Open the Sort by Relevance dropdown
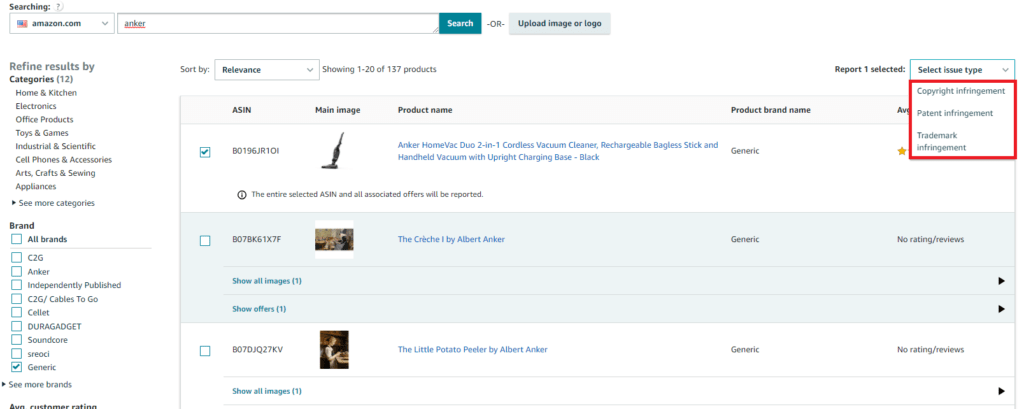Screen dimensions: 1024x409 click(266, 69)
